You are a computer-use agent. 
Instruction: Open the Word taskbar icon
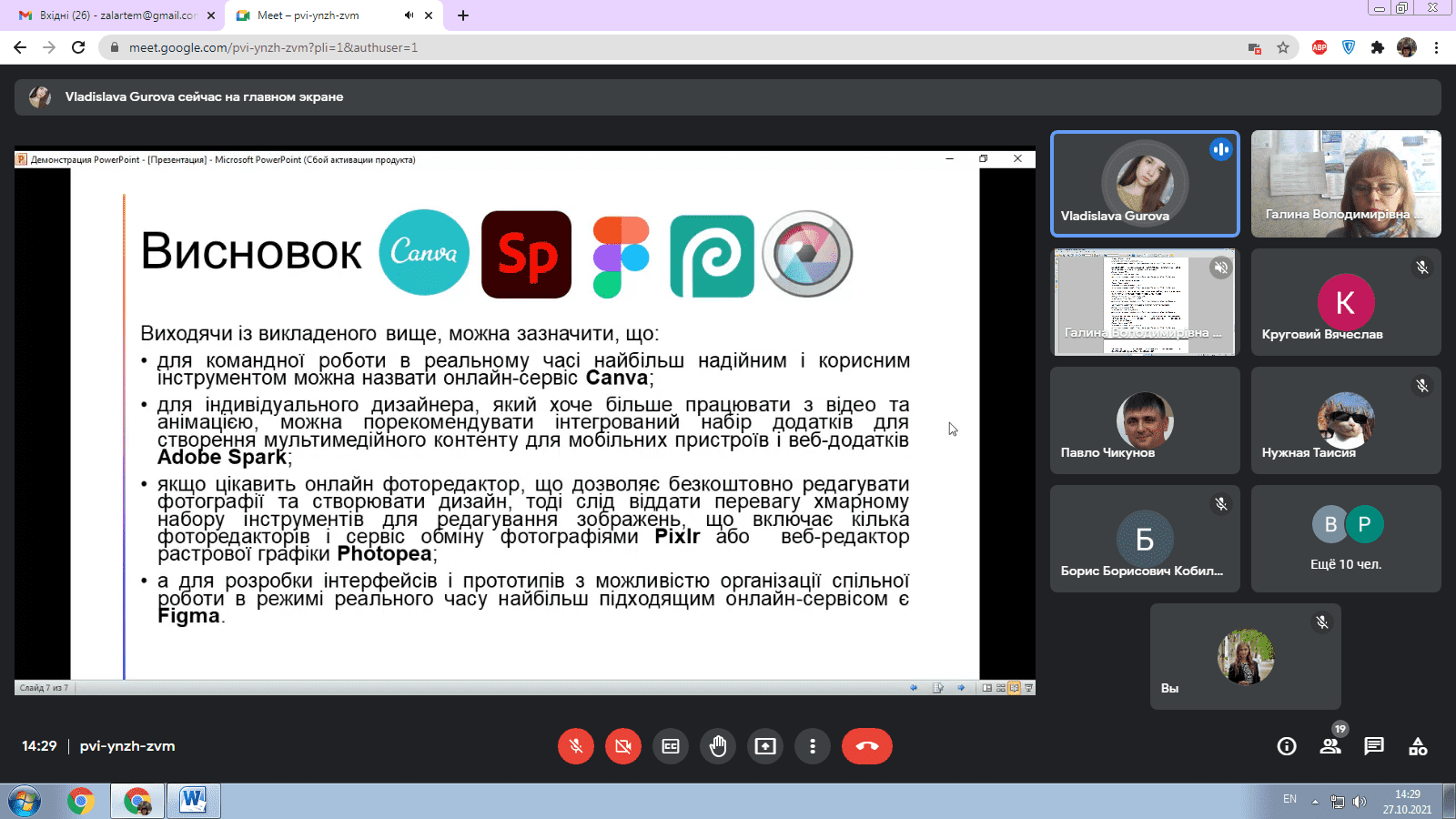[x=193, y=802]
